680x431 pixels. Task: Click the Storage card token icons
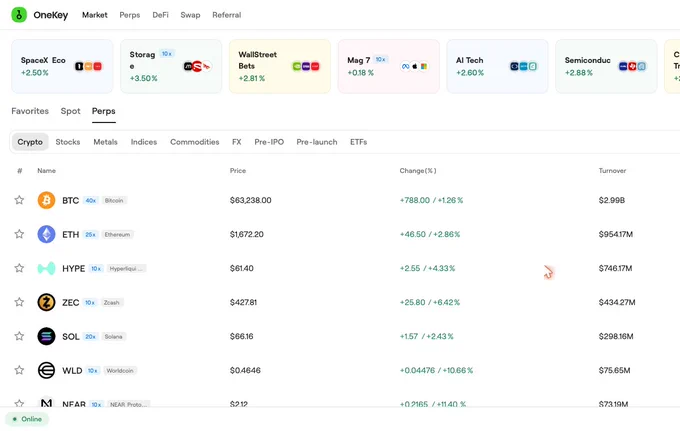click(x=197, y=66)
